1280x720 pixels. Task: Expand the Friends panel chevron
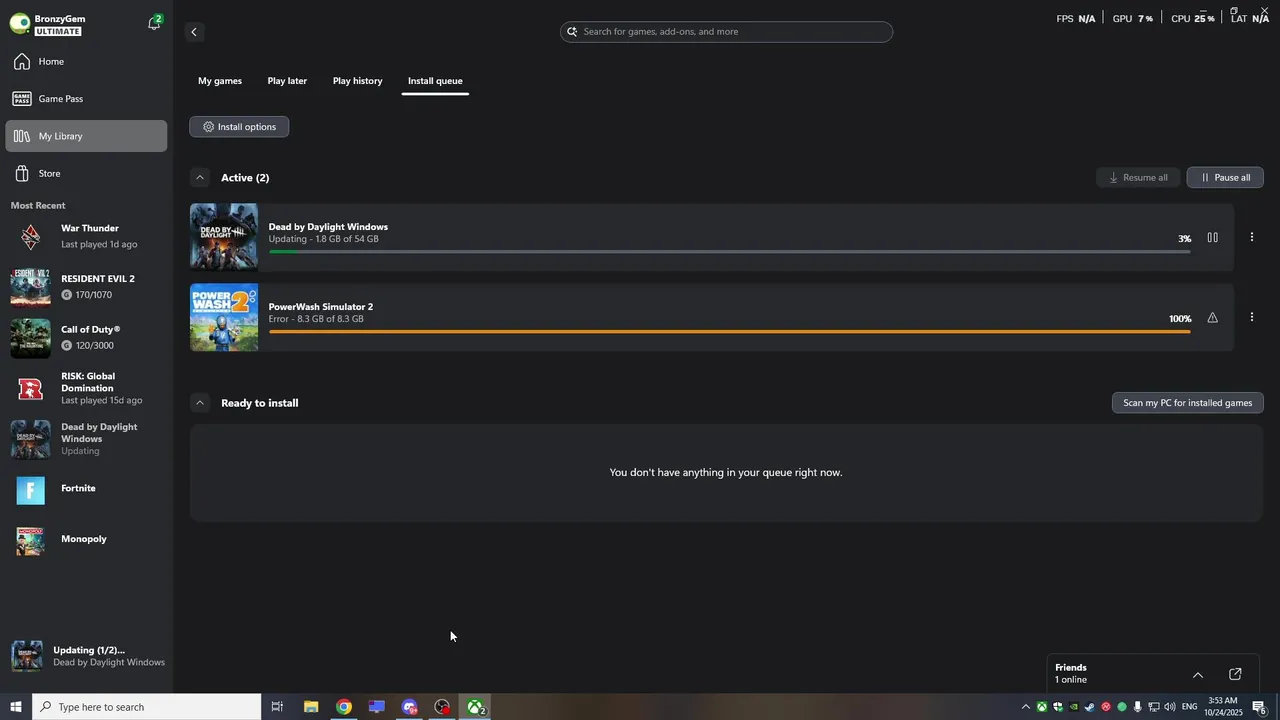click(1198, 675)
